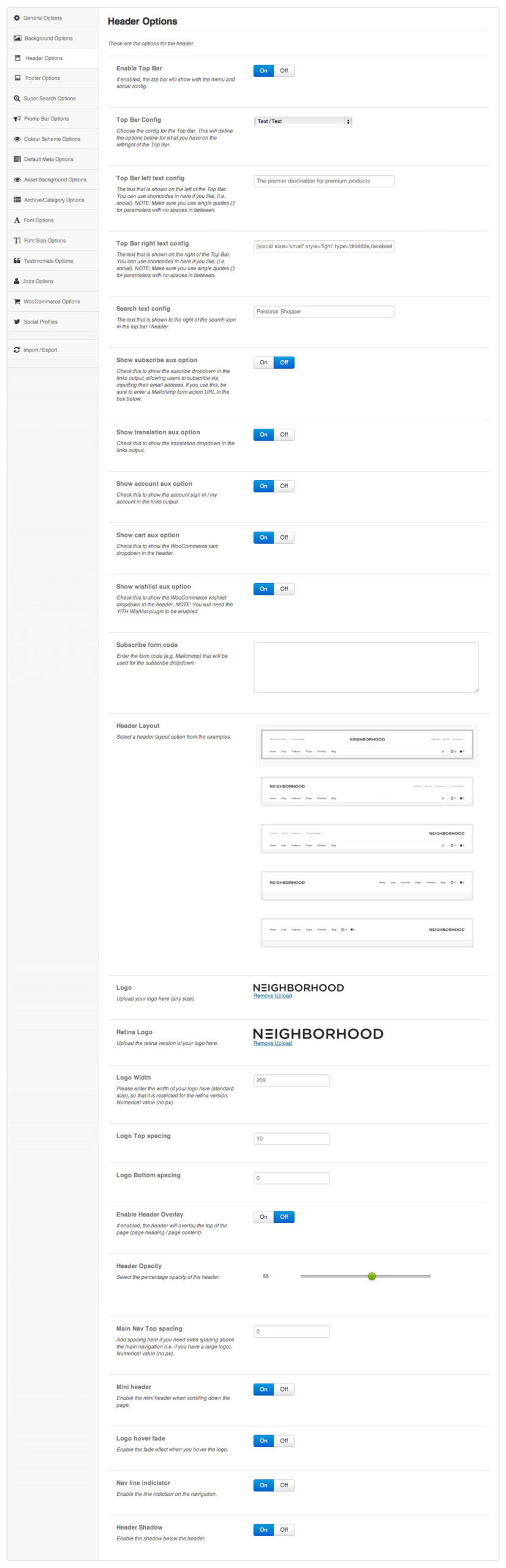
Task: Remove the Logo upload
Action: tap(273, 995)
